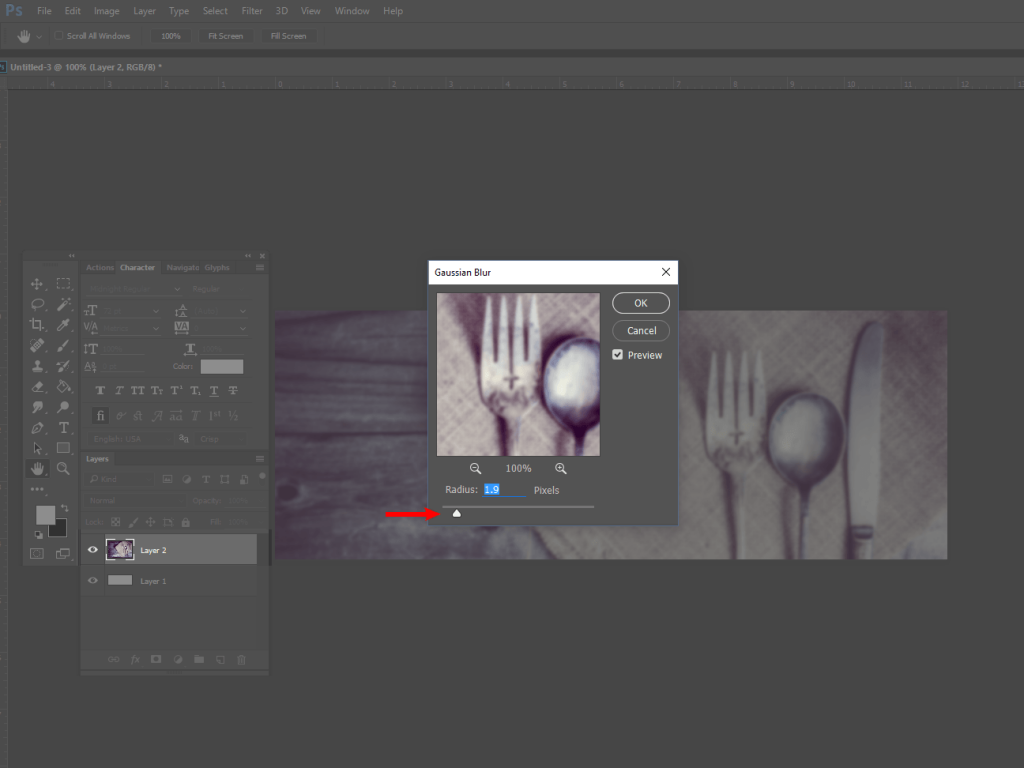Uncheck the Preview checkbox

[x=617, y=355]
